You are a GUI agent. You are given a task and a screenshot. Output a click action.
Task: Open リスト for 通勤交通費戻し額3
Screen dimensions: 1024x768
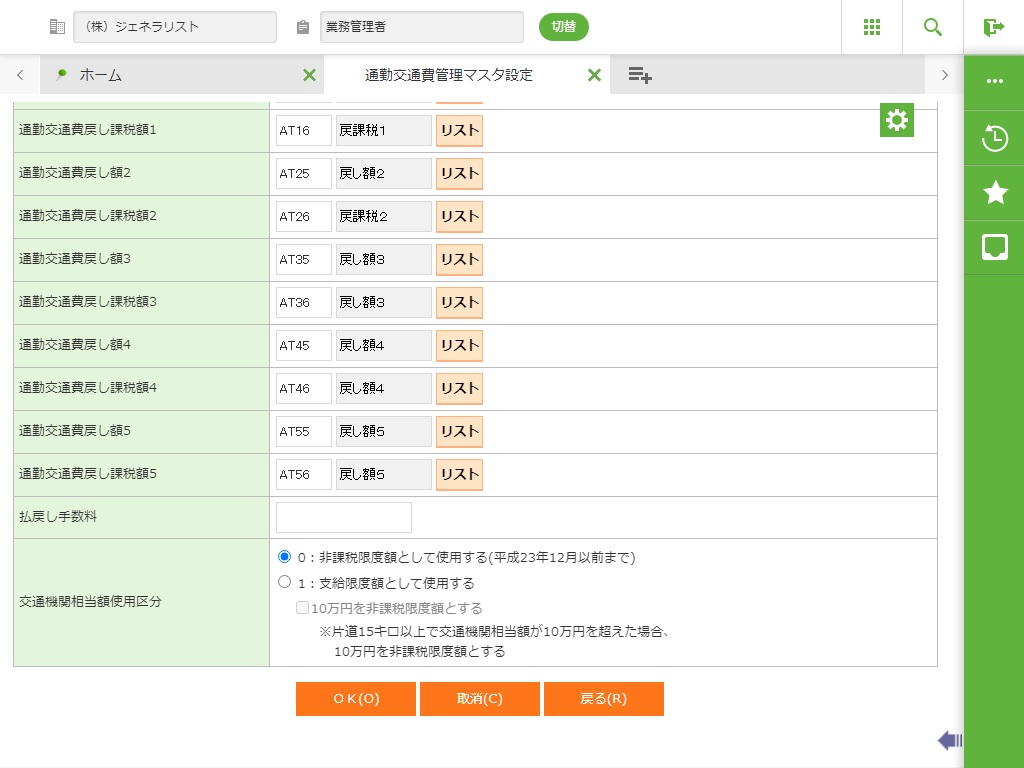point(459,260)
